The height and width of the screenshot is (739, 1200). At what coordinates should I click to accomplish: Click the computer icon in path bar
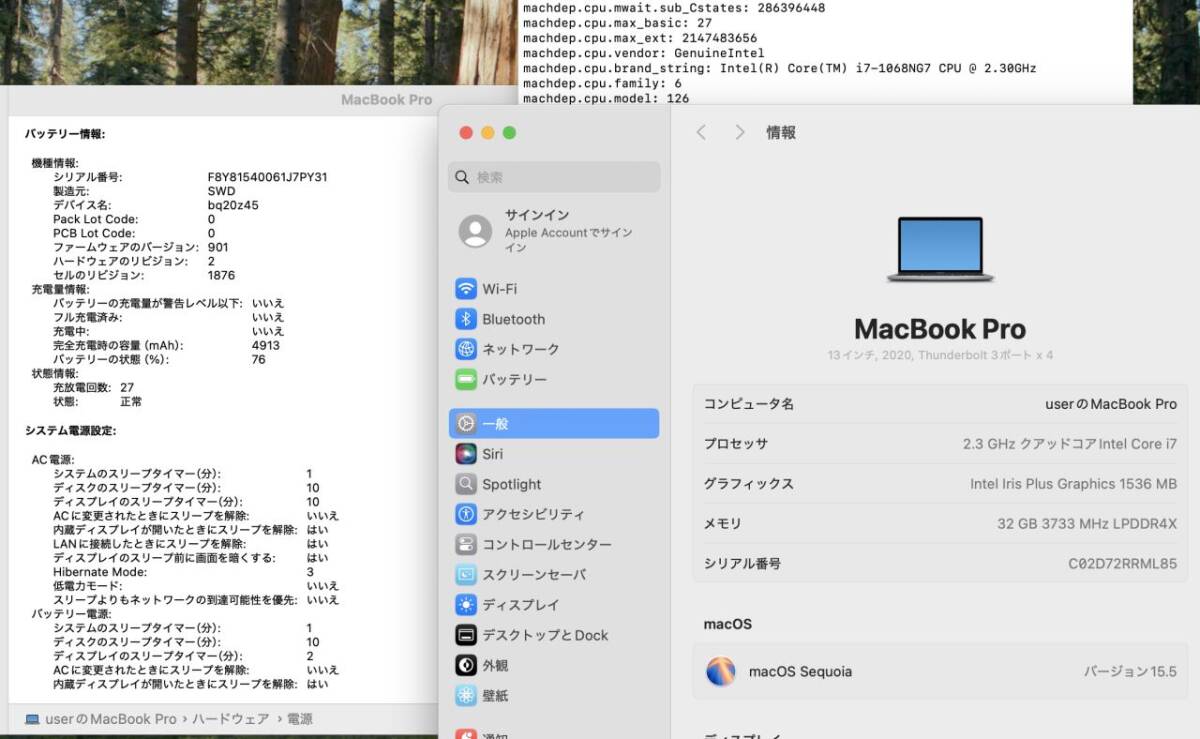click(32, 719)
